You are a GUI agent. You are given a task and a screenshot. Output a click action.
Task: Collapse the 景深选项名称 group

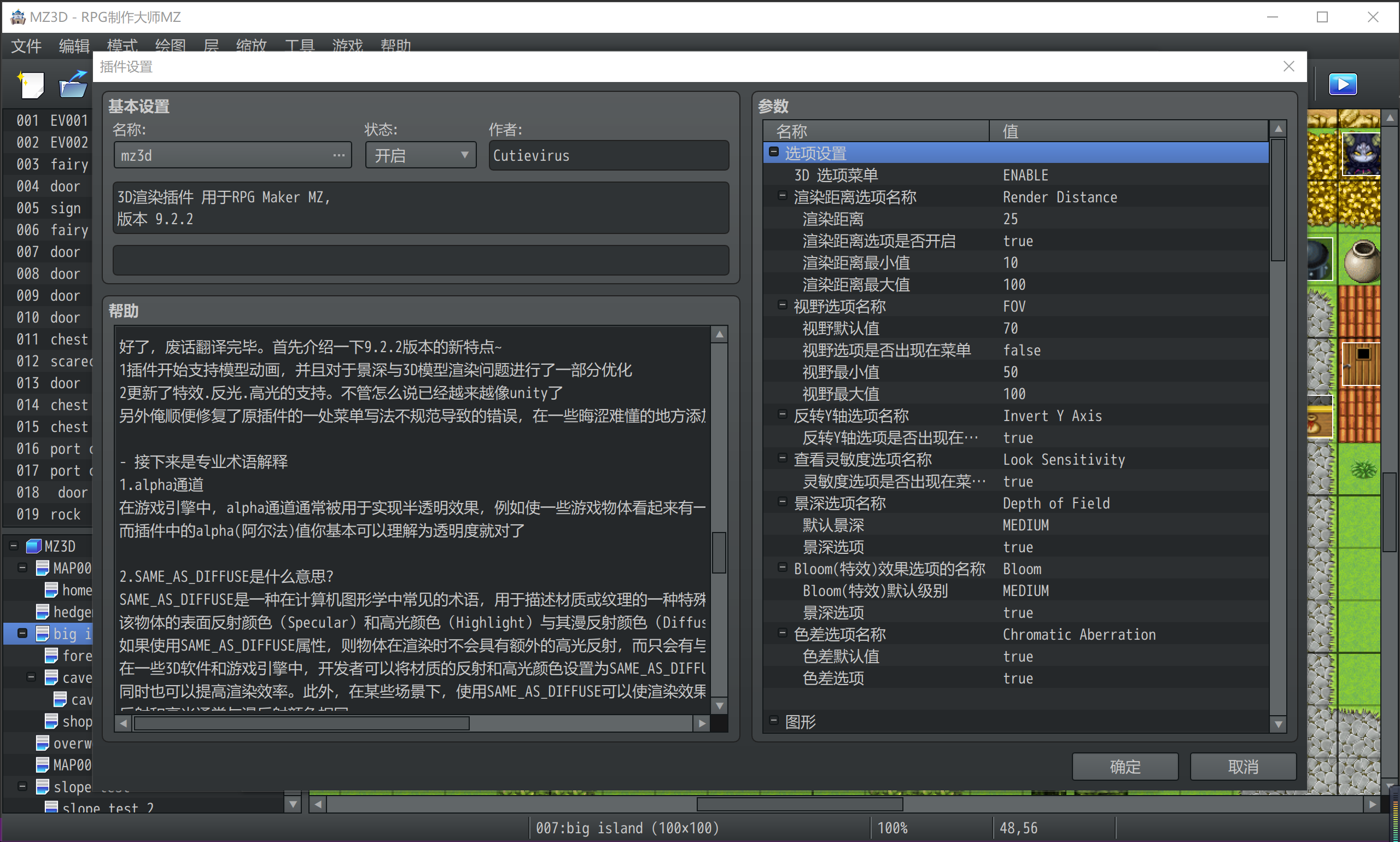[782, 501]
